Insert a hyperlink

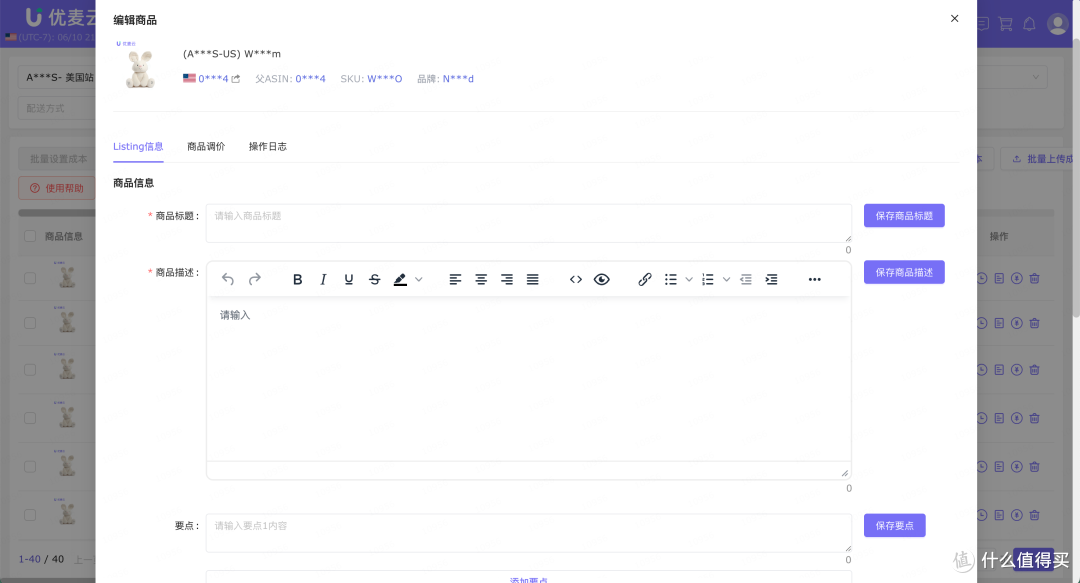645,279
